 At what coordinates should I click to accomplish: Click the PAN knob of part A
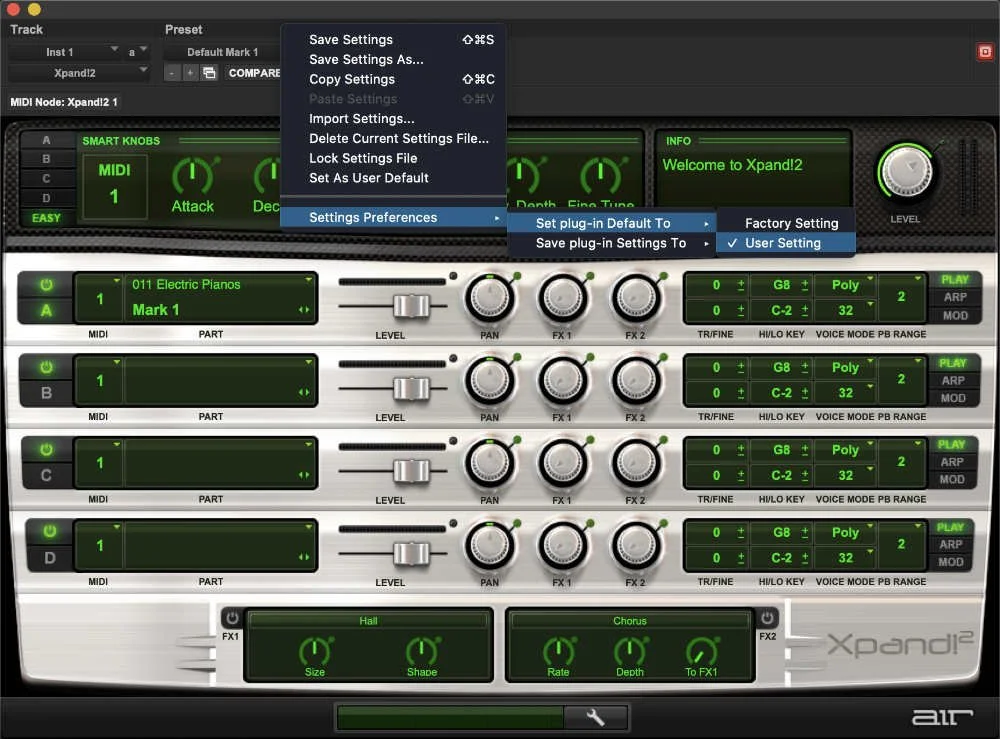[x=489, y=298]
